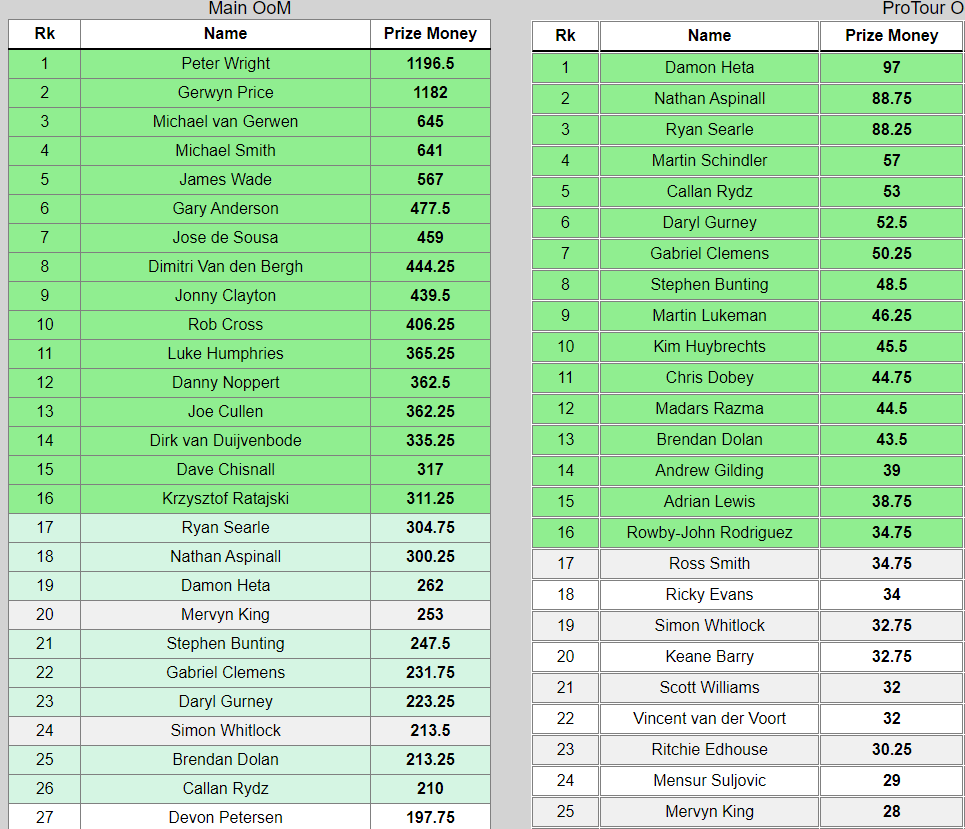Image resolution: width=965 pixels, height=829 pixels.
Task: Select Peter Wright in Main OoM table
Action: (225, 63)
